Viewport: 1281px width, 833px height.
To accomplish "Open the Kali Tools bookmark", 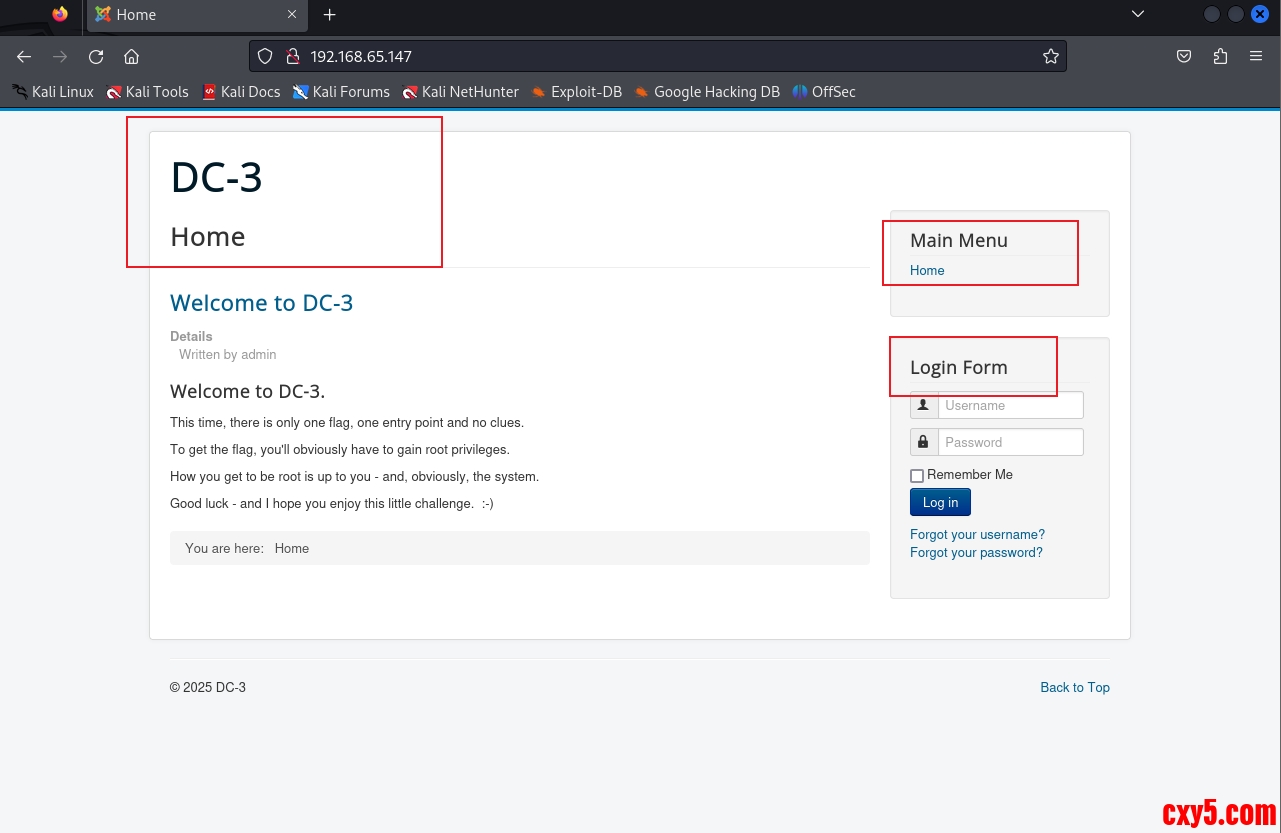I will click(x=147, y=92).
